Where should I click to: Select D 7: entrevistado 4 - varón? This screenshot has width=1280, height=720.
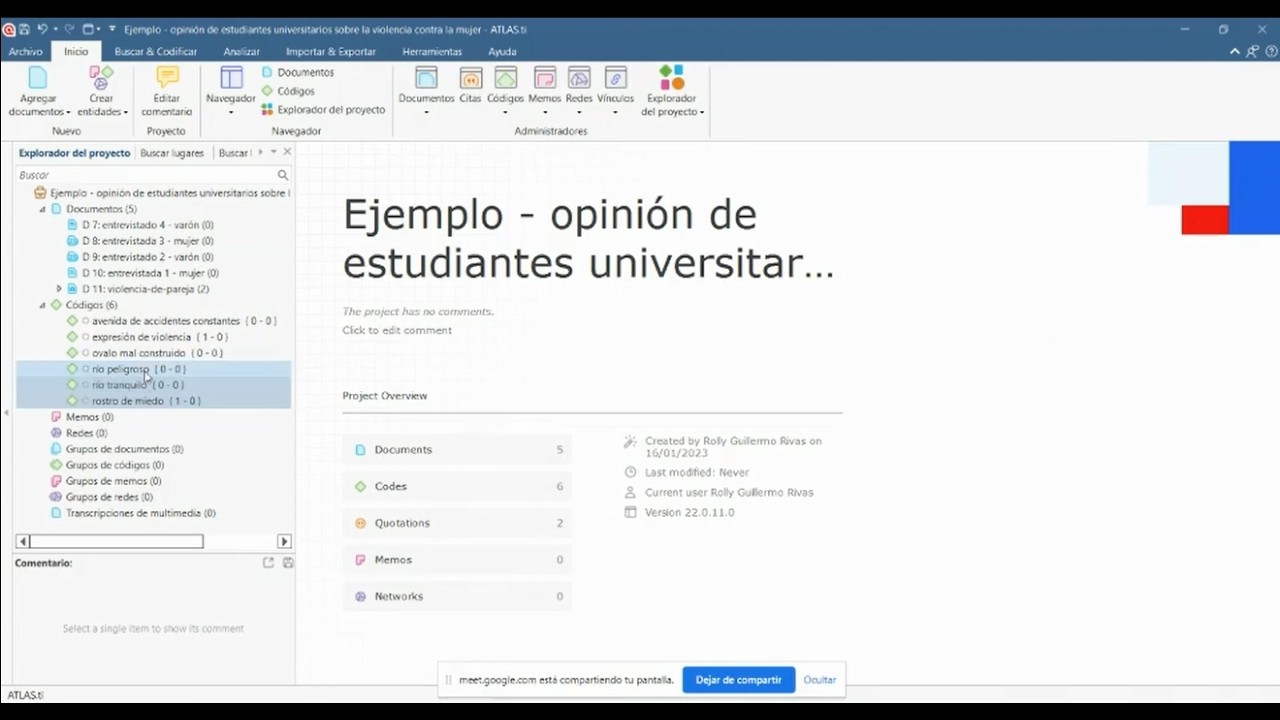140,225
